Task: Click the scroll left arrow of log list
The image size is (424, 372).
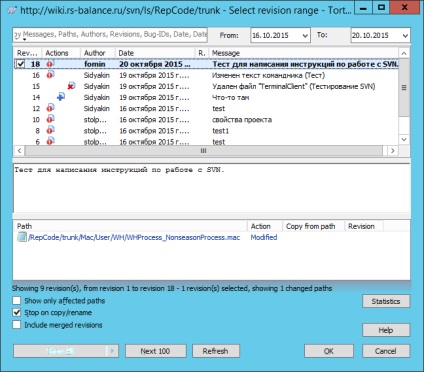Action: (x=20, y=151)
